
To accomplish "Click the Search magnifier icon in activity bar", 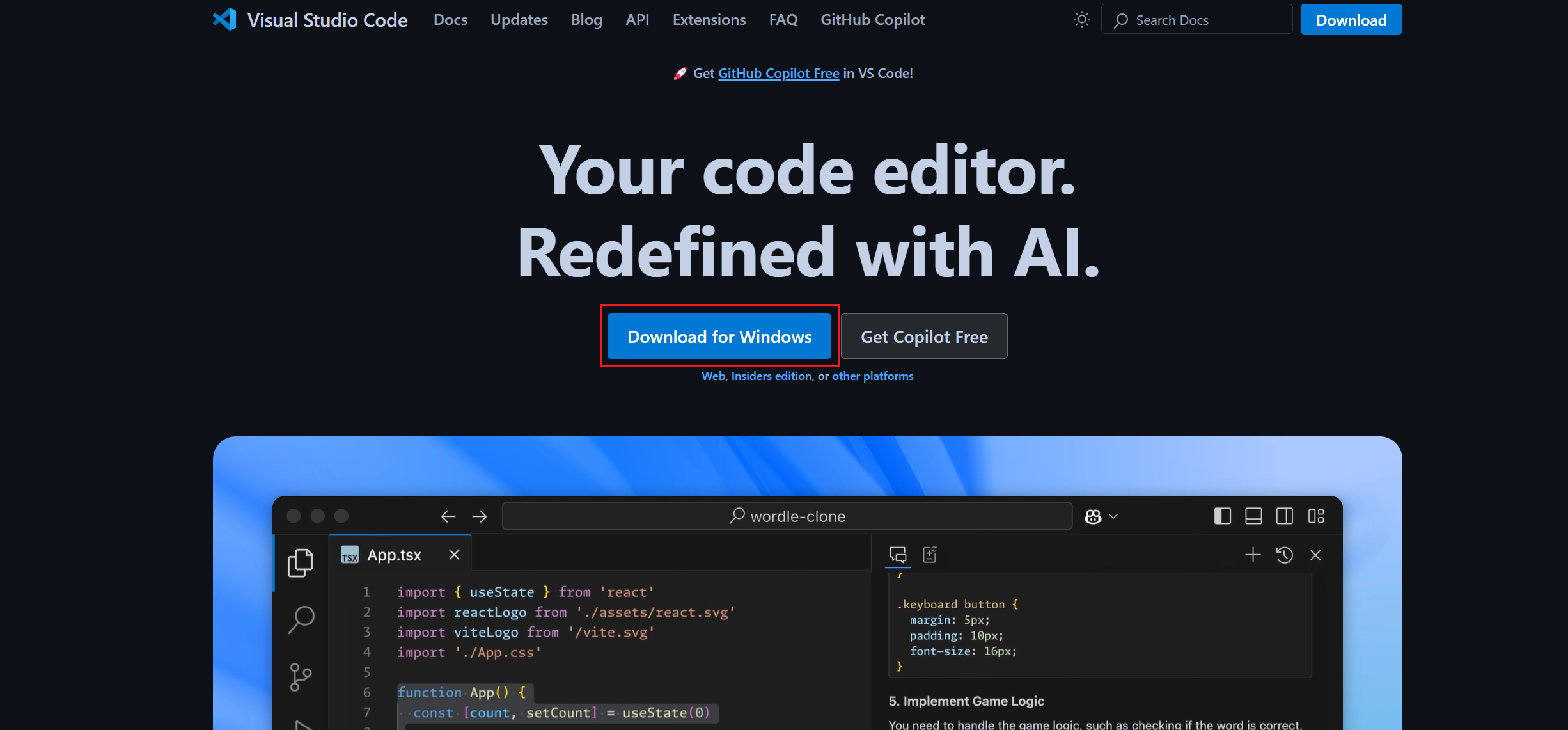I will coord(301,619).
